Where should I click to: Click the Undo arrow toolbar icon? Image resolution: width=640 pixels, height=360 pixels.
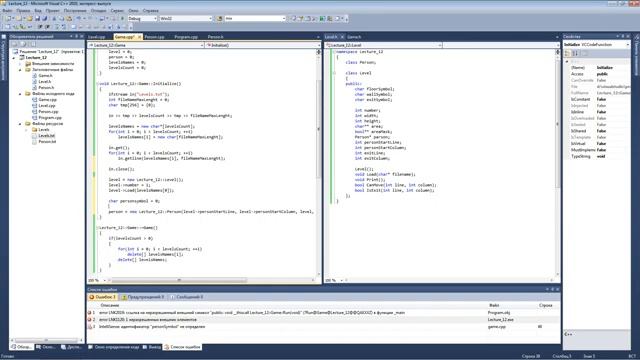[x=78, y=18]
